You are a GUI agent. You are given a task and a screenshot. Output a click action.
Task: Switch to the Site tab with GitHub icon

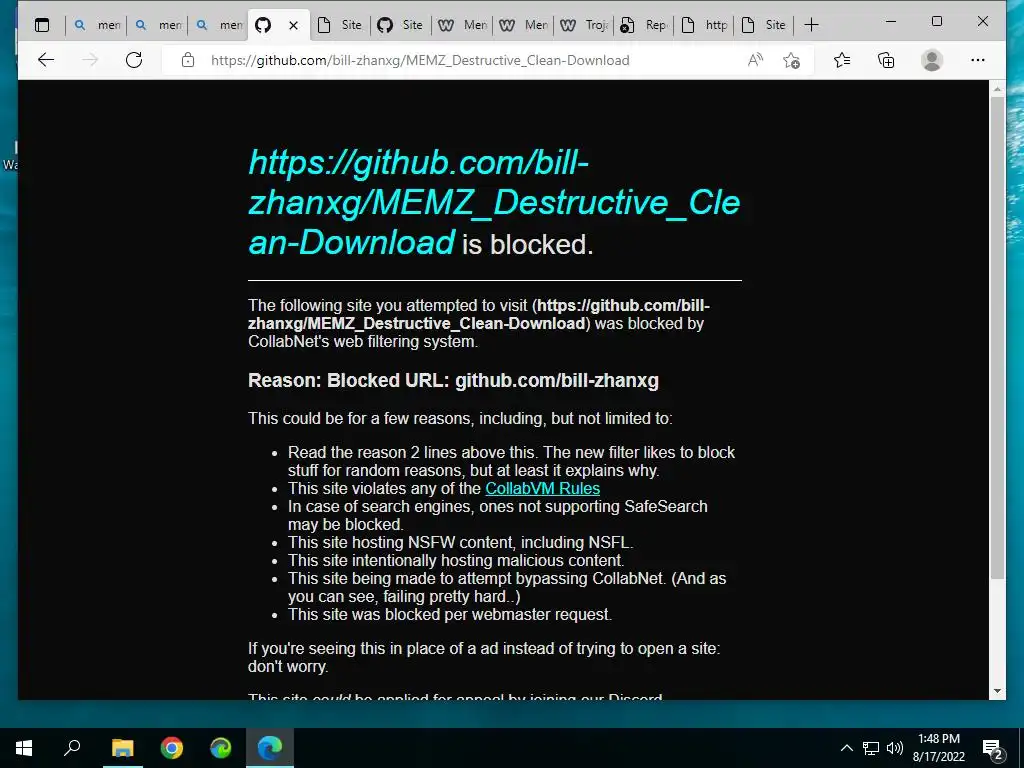[400, 25]
